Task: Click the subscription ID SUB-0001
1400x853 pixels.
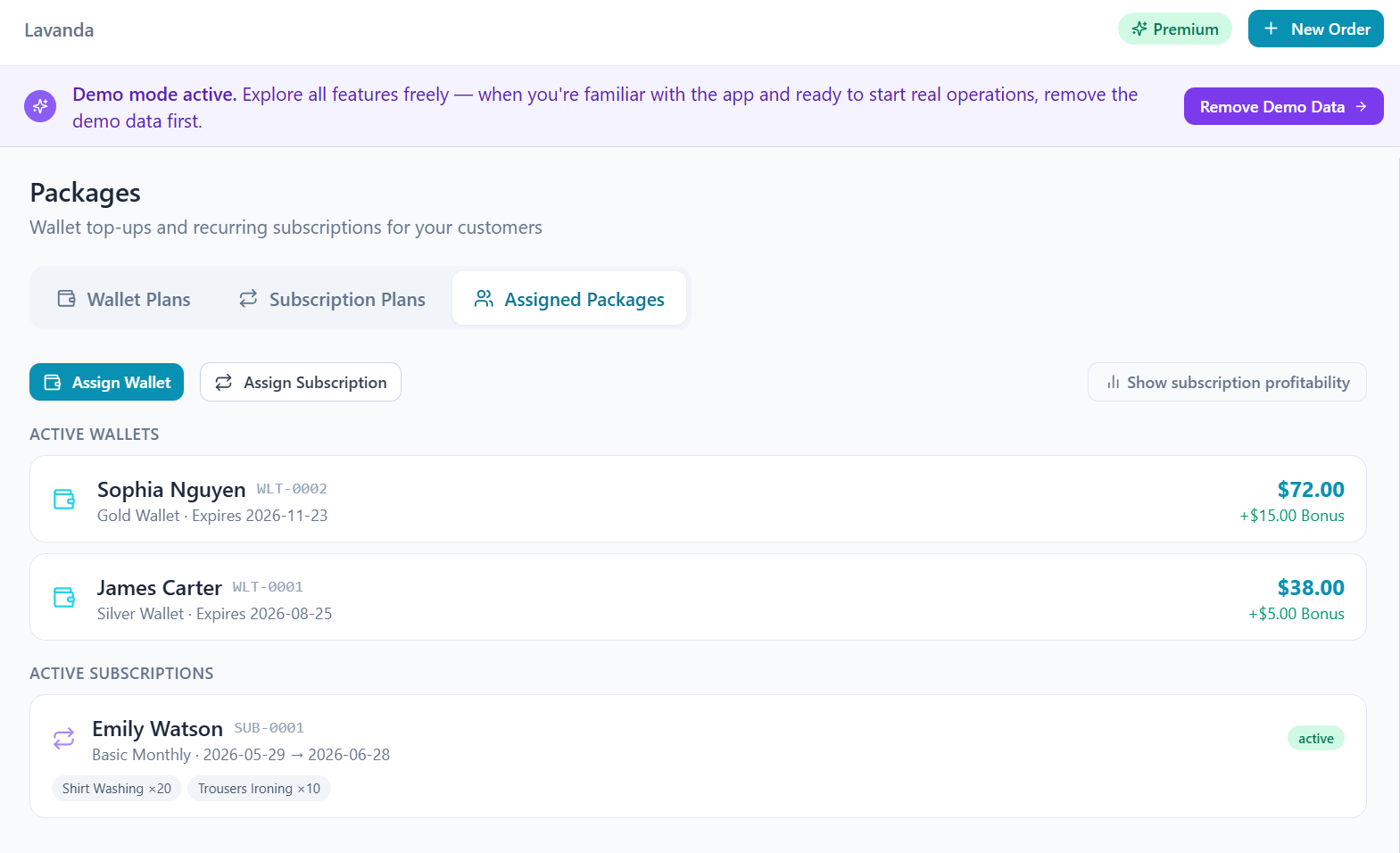Action: 269,728
